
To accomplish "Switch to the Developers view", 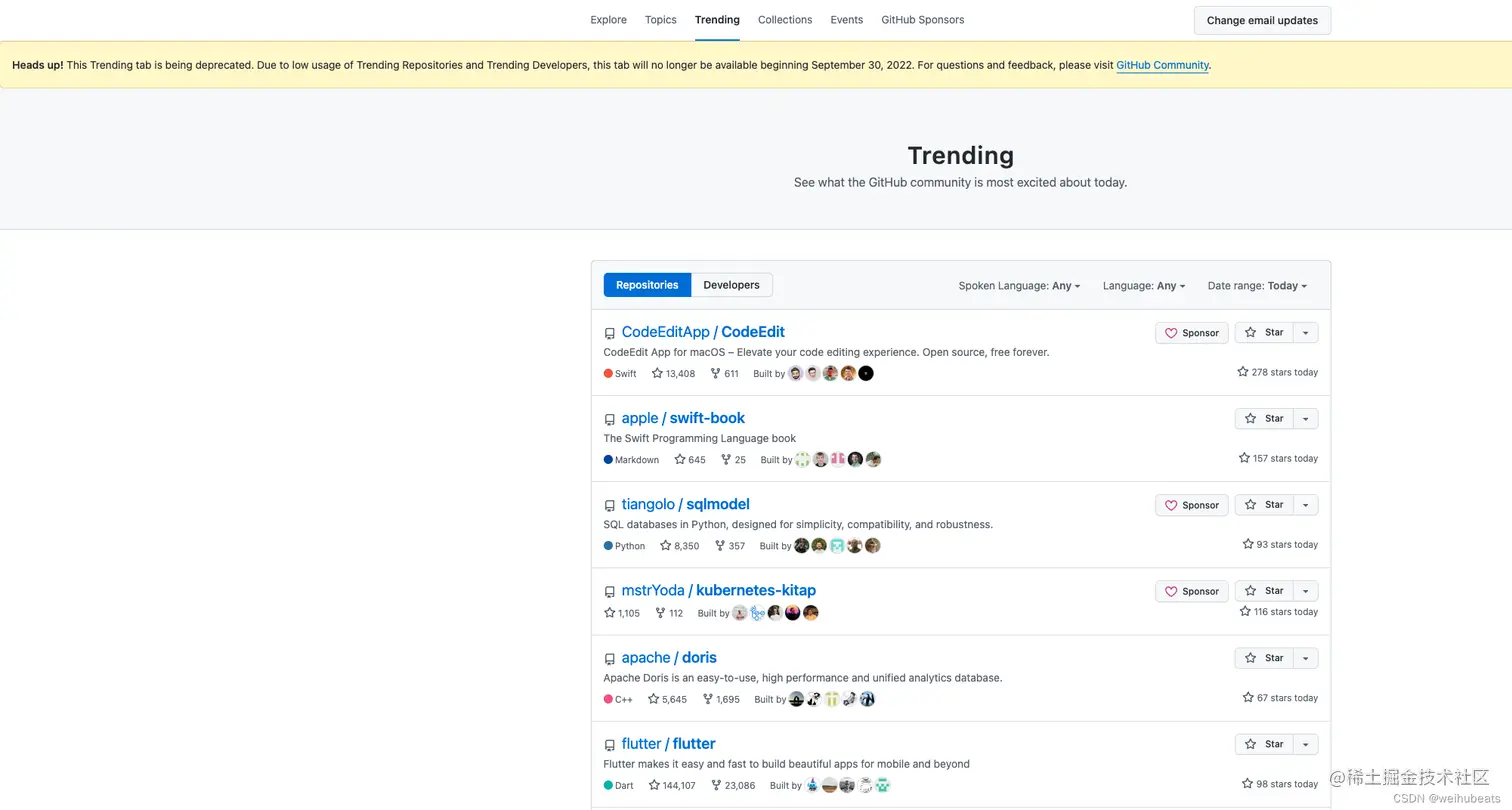I will click(x=731, y=285).
